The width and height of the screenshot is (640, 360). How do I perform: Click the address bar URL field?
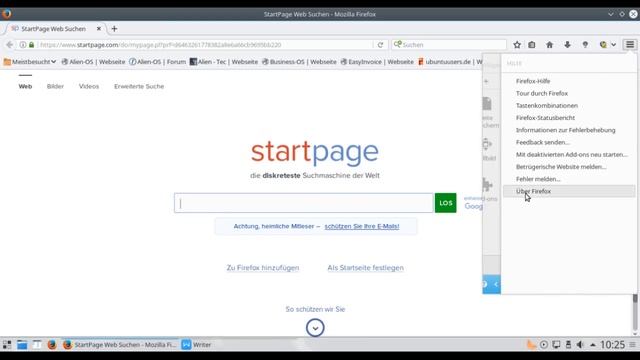pos(204,45)
